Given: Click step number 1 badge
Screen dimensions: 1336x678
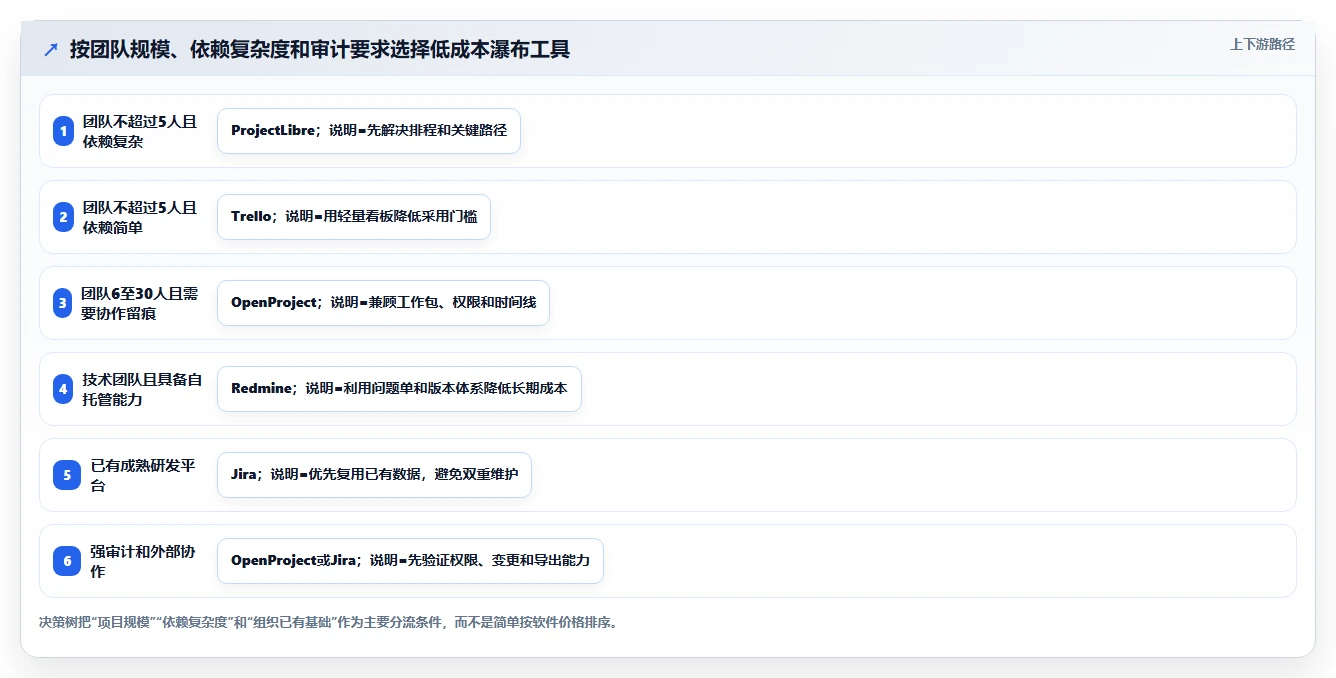Looking at the screenshot, I should [x=64, y=131].
